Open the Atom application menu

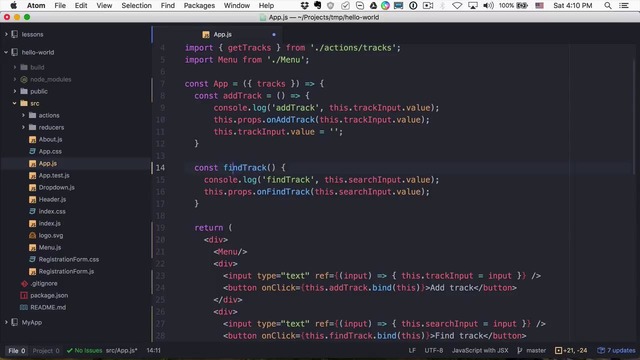tap(36, 5)
